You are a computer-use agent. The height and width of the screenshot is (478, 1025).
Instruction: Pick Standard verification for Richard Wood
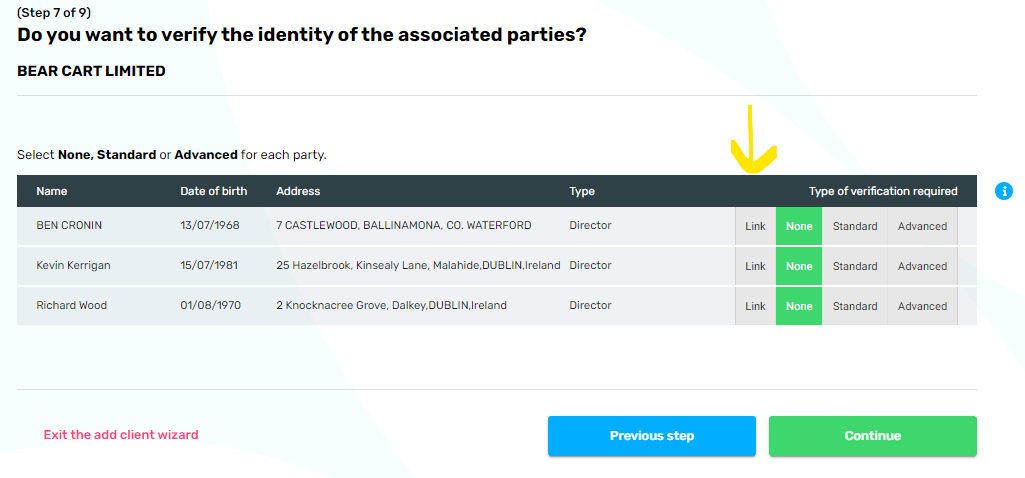click(855, 306)
